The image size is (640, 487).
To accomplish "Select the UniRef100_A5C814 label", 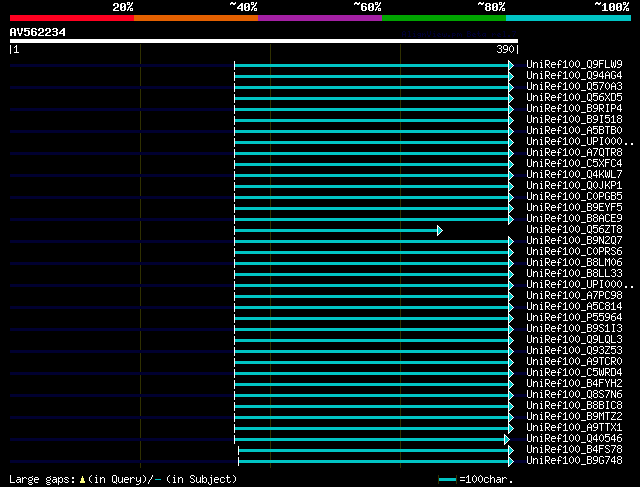I will (x=574, y=307).
